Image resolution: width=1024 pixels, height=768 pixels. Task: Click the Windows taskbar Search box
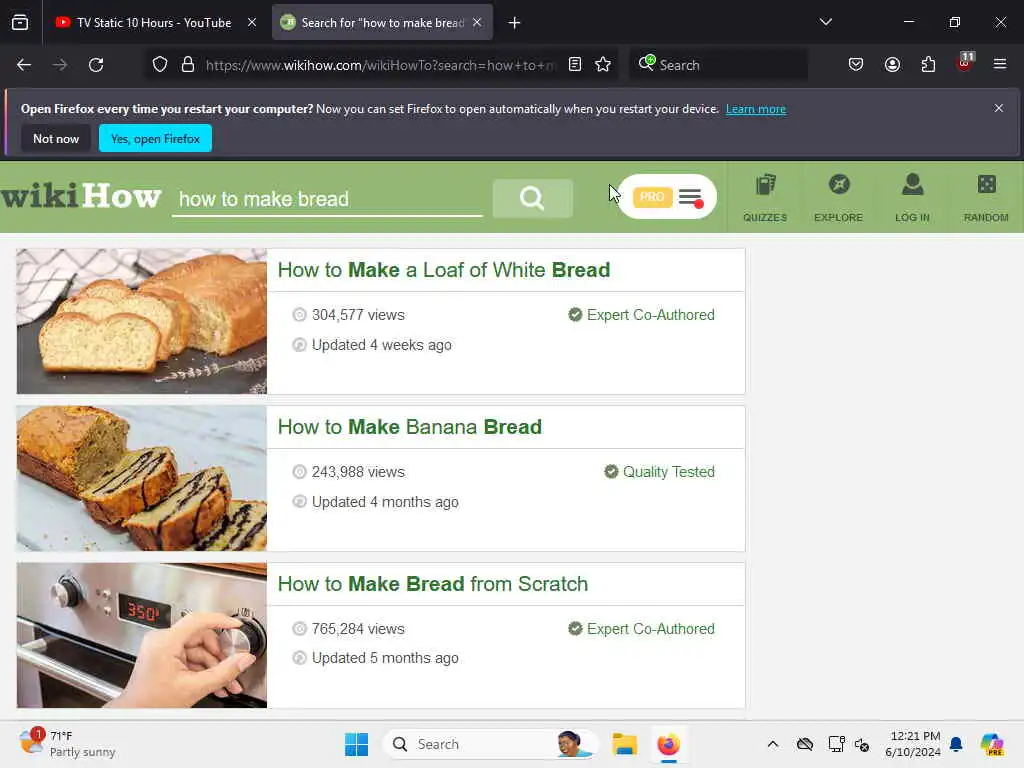tap(490, 744)
